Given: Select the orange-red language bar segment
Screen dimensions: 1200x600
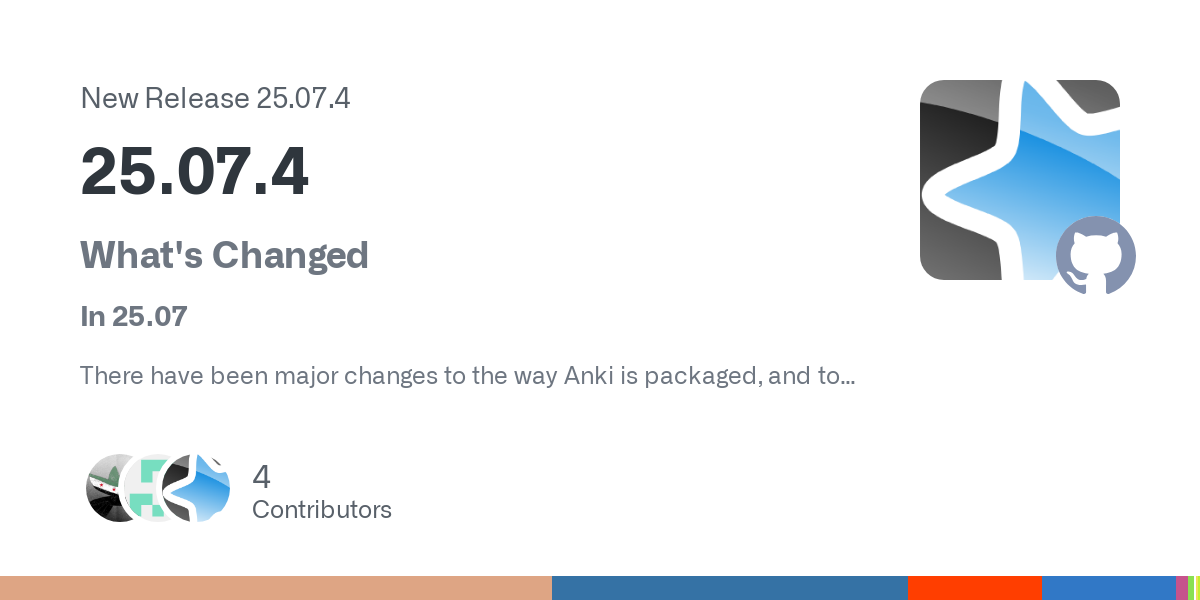Looking at the screenshot, I should 975,588.
